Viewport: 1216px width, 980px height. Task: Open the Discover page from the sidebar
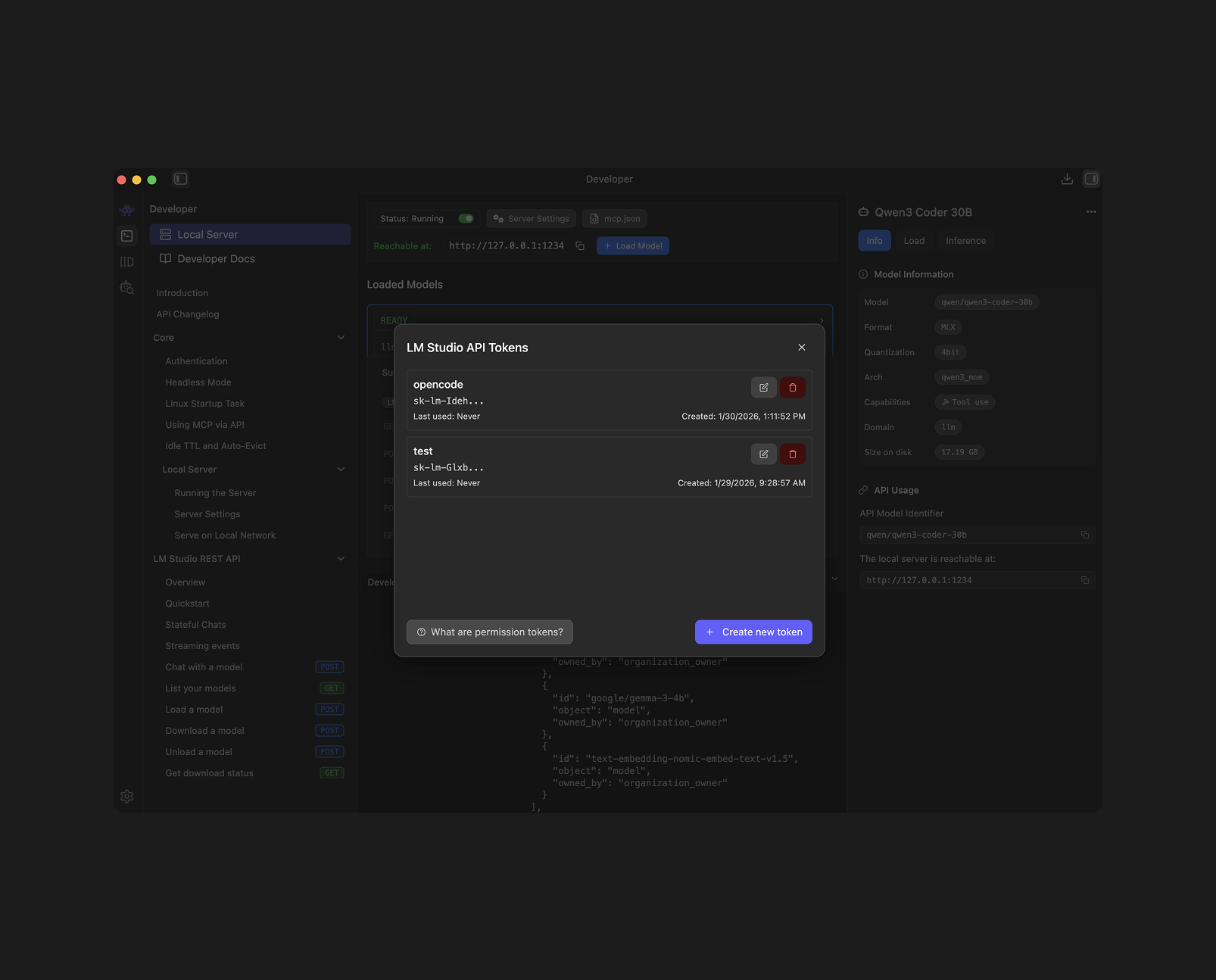click(126, 288)
